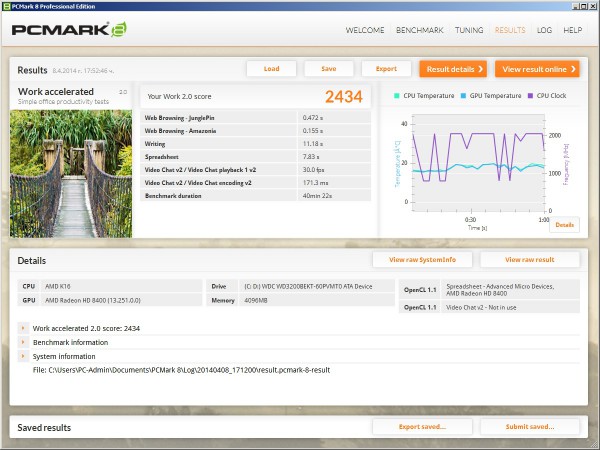Click the rope bridge thumbnail image
The height and width of the screenshot is (450, 600).
[x=71, y=174]
